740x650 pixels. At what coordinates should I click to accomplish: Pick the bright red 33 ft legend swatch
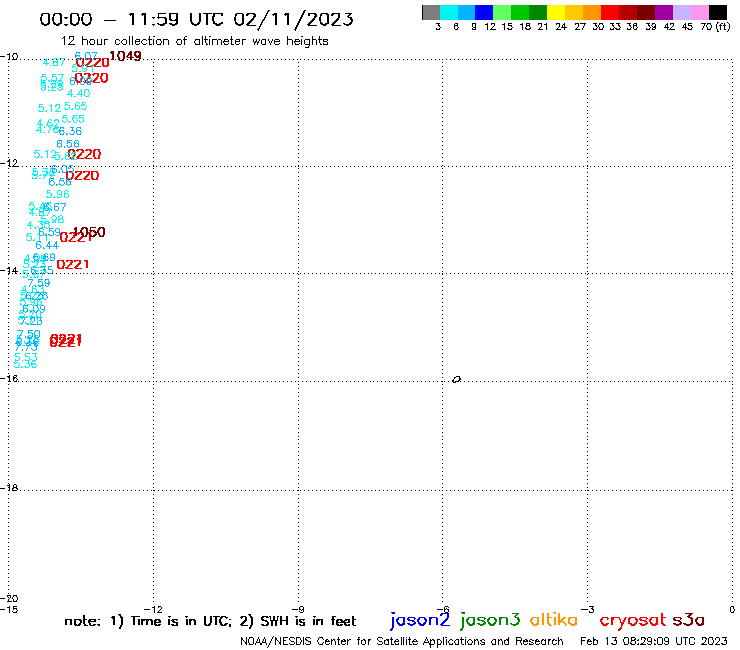pyautogui.click(x=610, y=12)
